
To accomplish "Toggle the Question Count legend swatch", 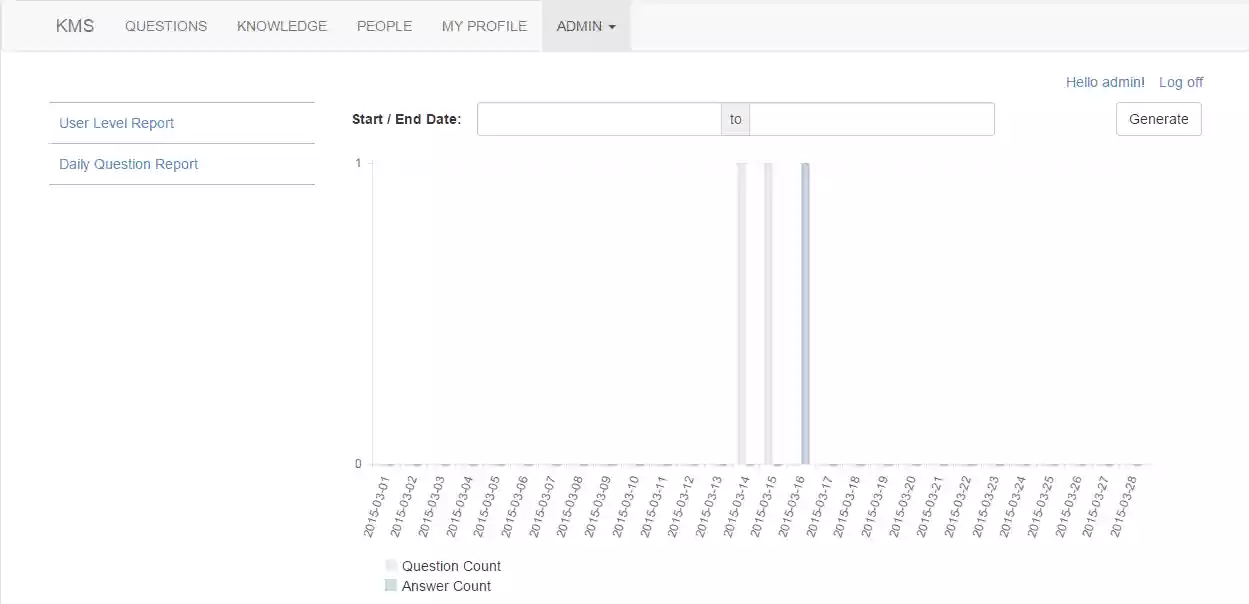I will (391, 566).
